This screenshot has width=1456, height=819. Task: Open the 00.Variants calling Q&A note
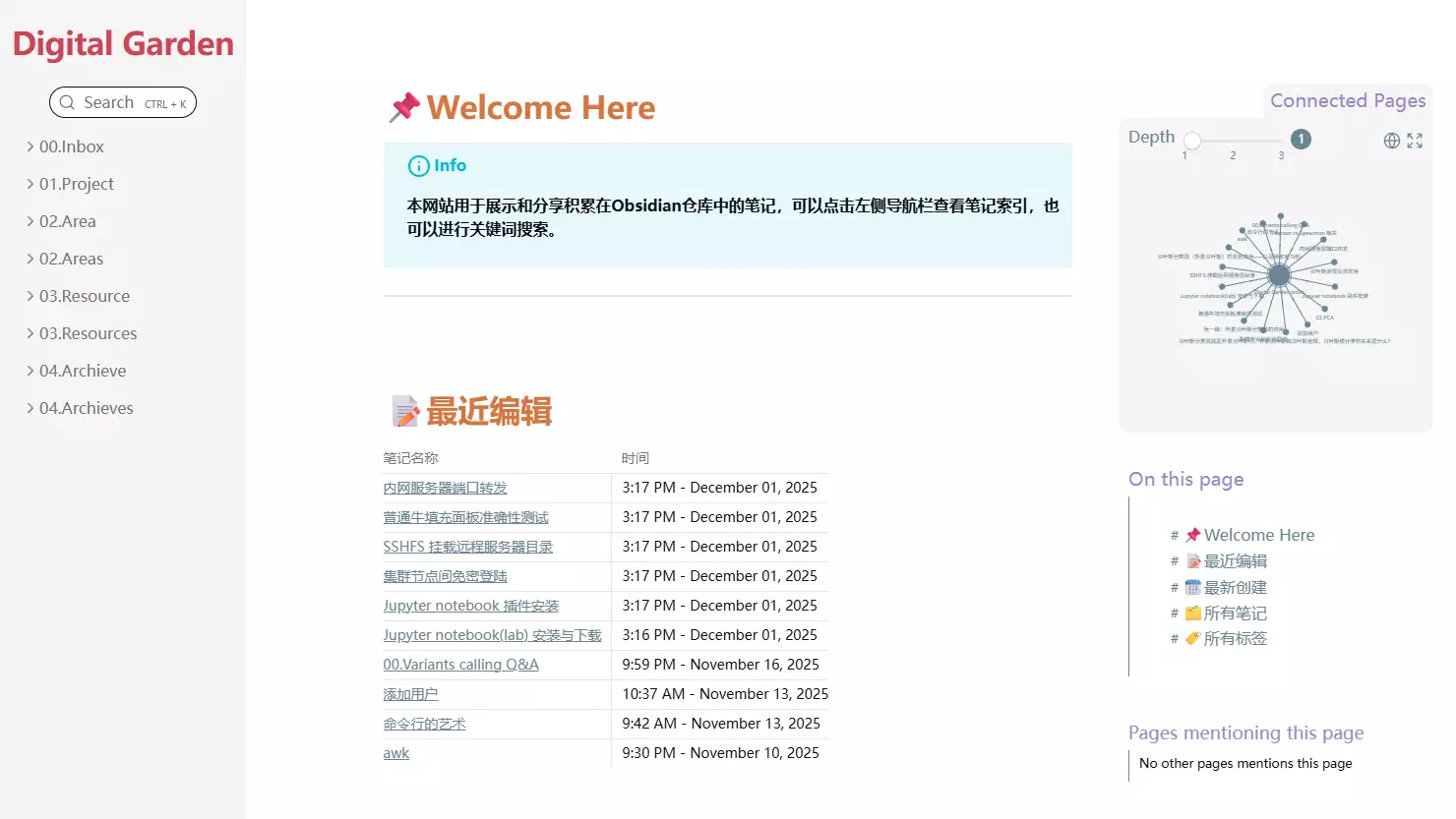(x=460, y=665)
